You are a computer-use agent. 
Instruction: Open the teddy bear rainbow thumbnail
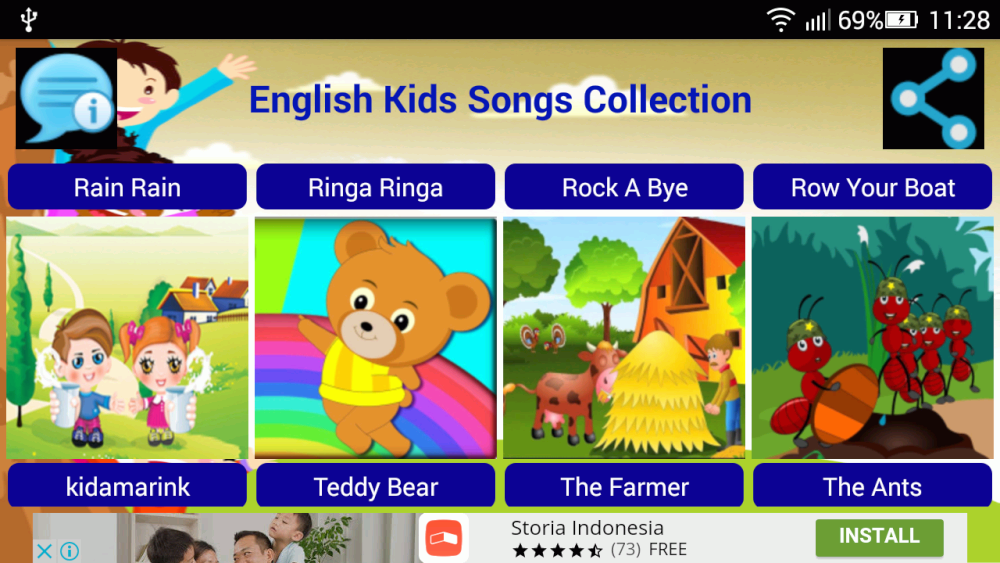click(376, 337)
